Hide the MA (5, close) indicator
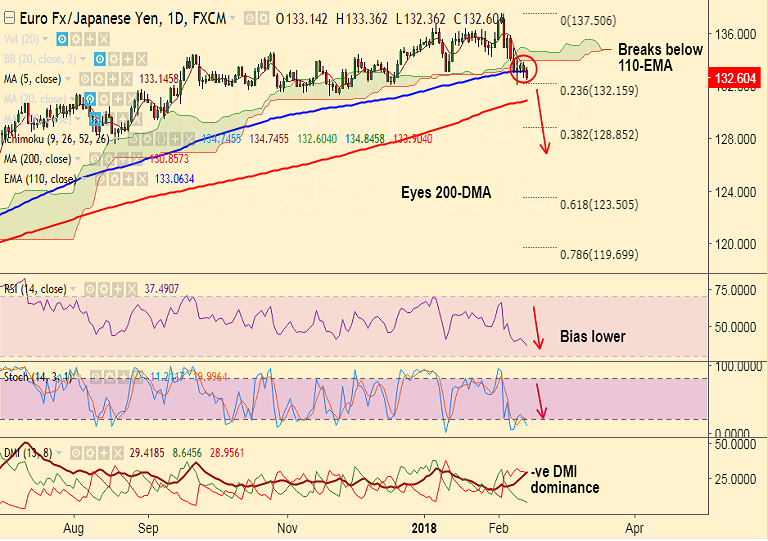 pyautogui.click(x=85, y=79)
